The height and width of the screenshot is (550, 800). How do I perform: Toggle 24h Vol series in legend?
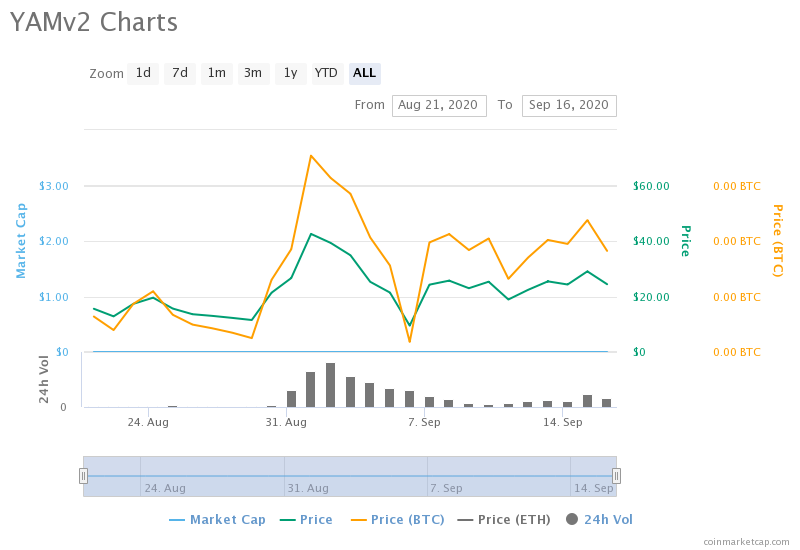599,520
